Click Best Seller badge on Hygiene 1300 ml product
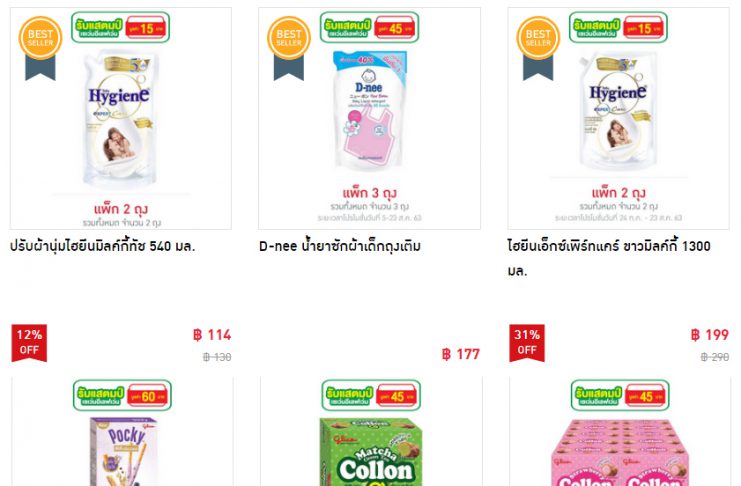 (x=538, y=48)
